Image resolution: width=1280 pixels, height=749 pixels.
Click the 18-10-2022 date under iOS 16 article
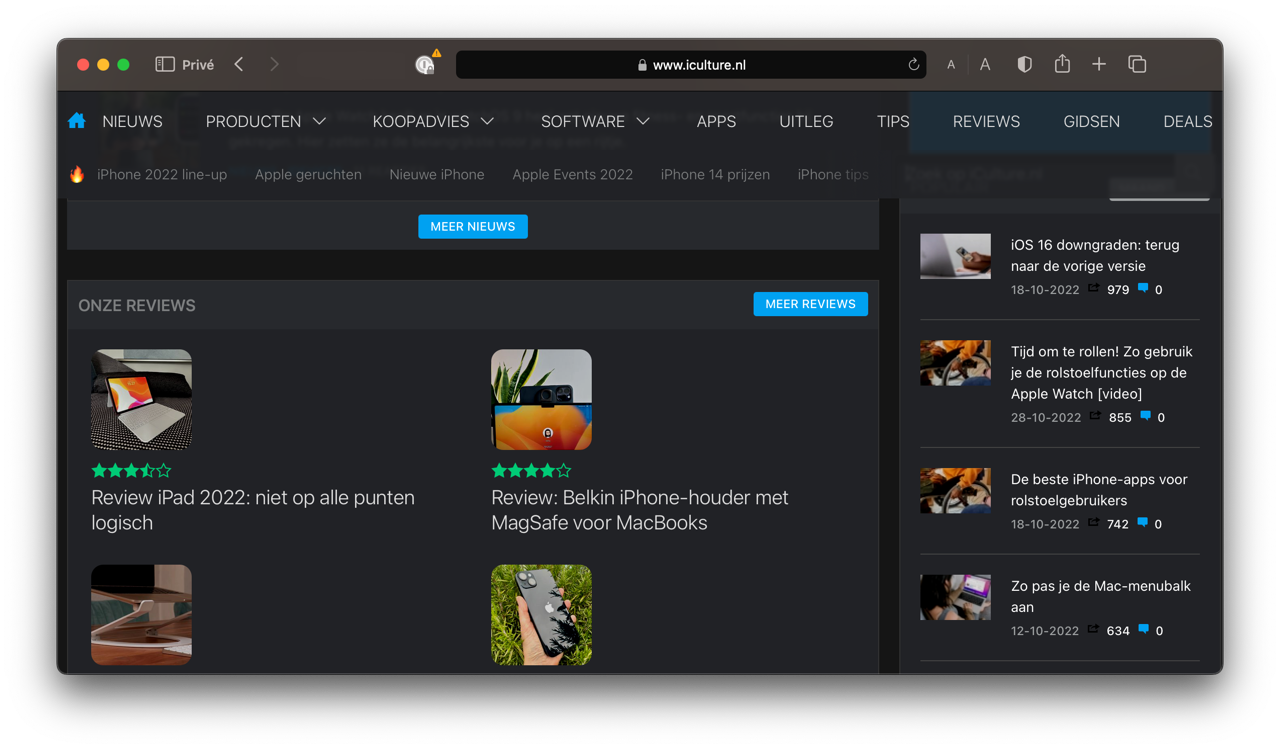pos(1045,289)
